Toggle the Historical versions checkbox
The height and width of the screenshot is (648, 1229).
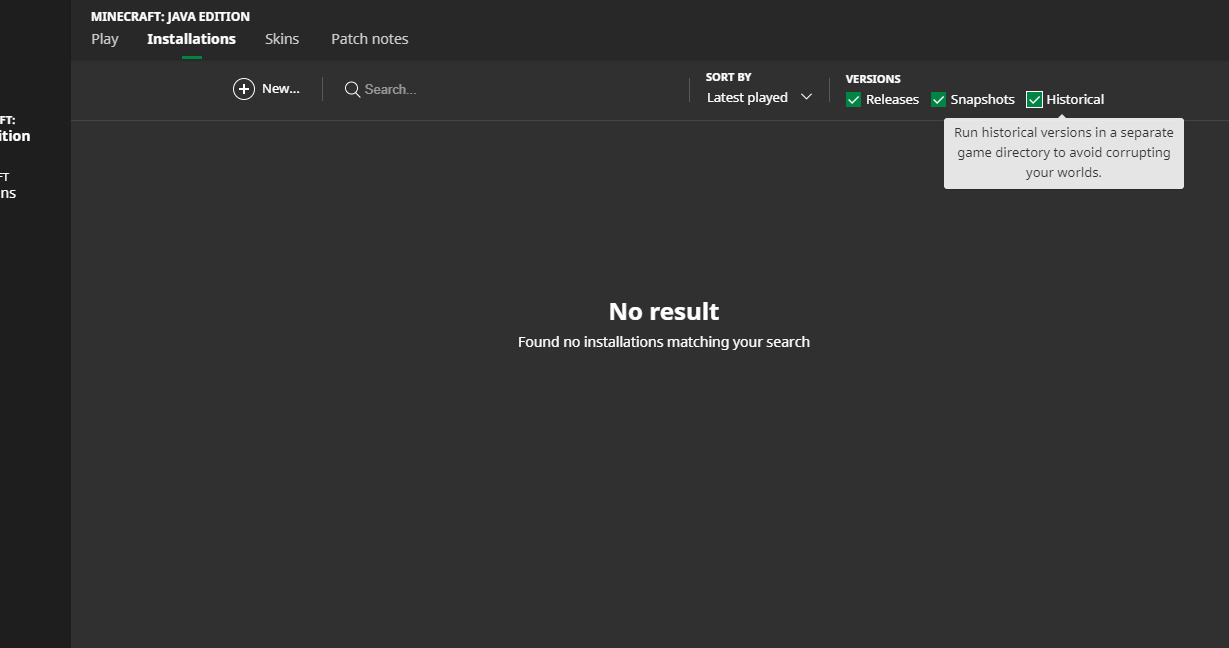pyautogui.click(x=1034, y=99)
